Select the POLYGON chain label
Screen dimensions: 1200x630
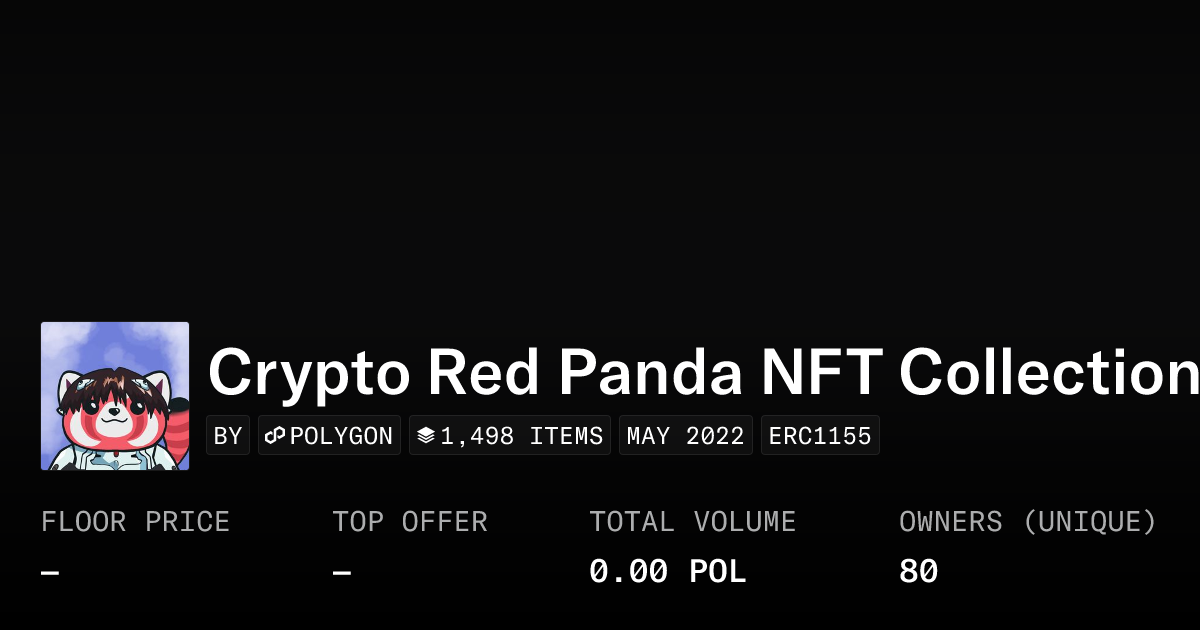coord(341,436)
